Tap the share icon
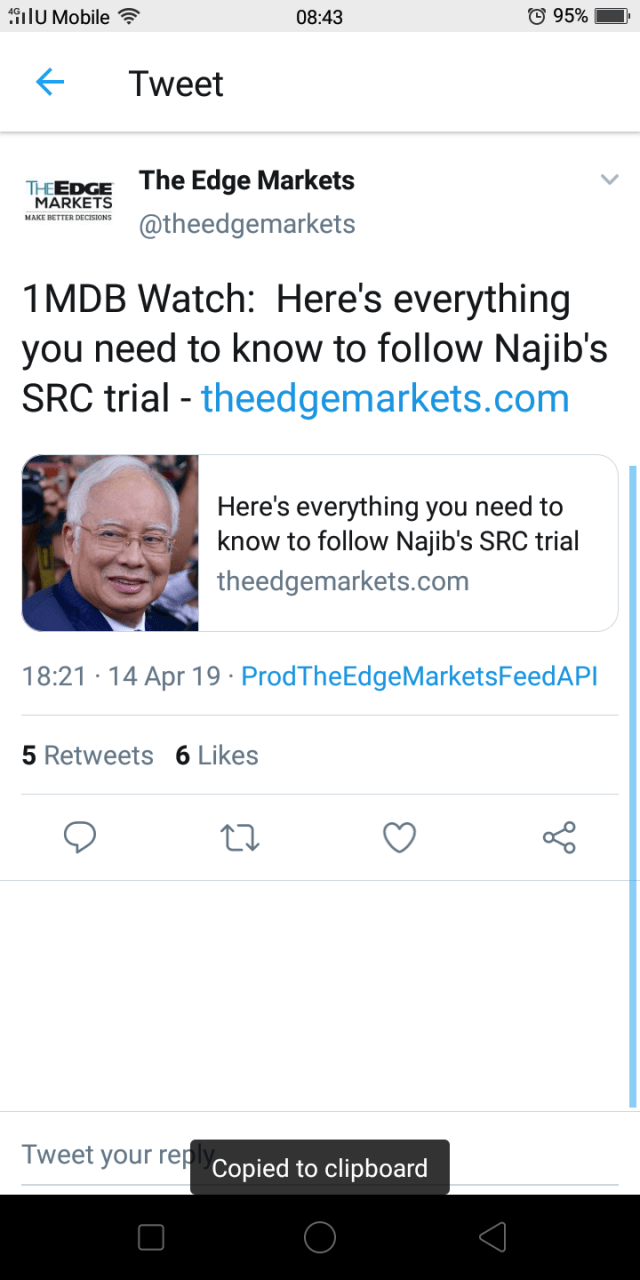The width and height of the screenshot is (640, 1280). tap(559, 837)
